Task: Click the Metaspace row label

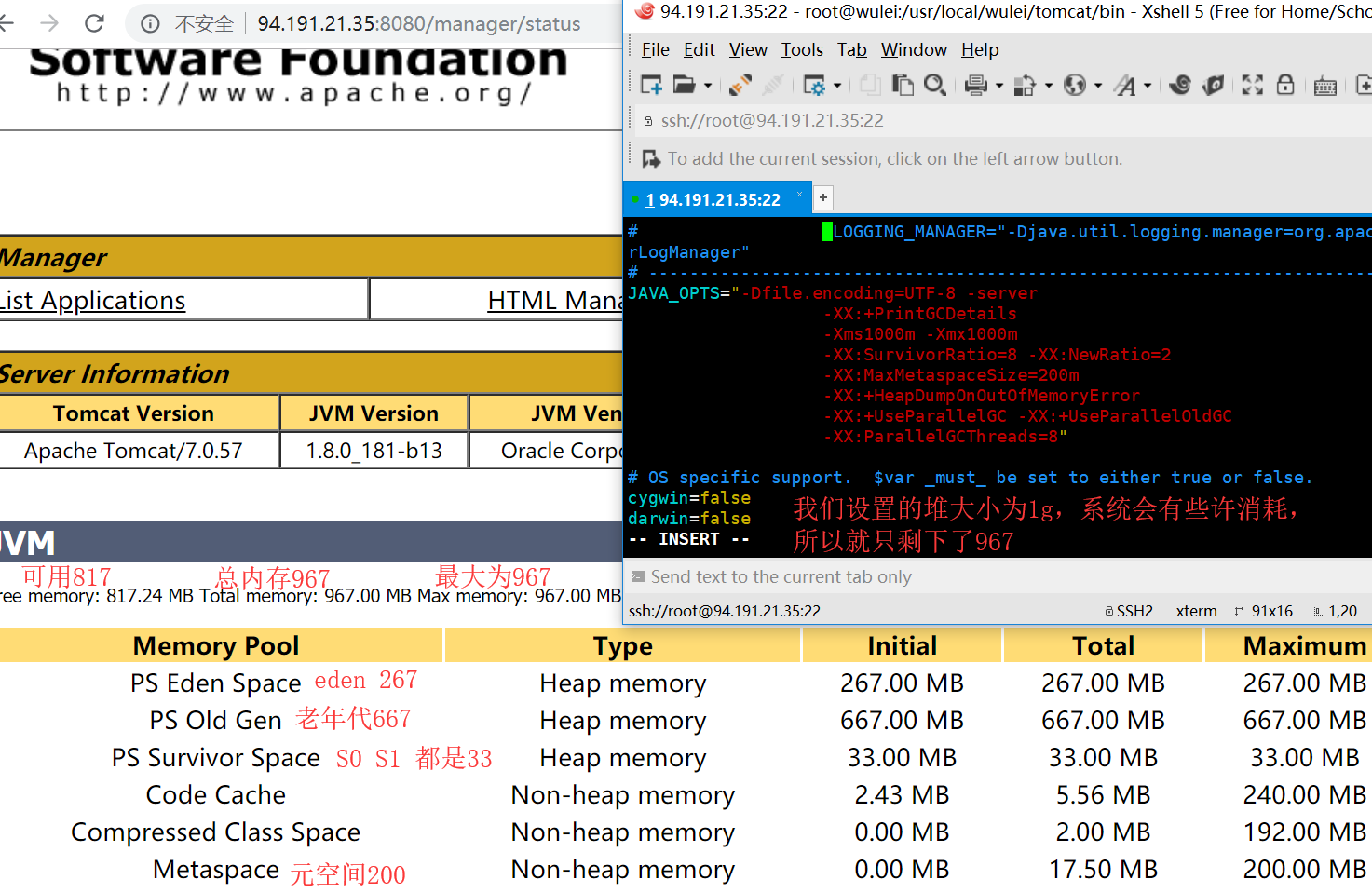Action: click(x=216, y=870)
